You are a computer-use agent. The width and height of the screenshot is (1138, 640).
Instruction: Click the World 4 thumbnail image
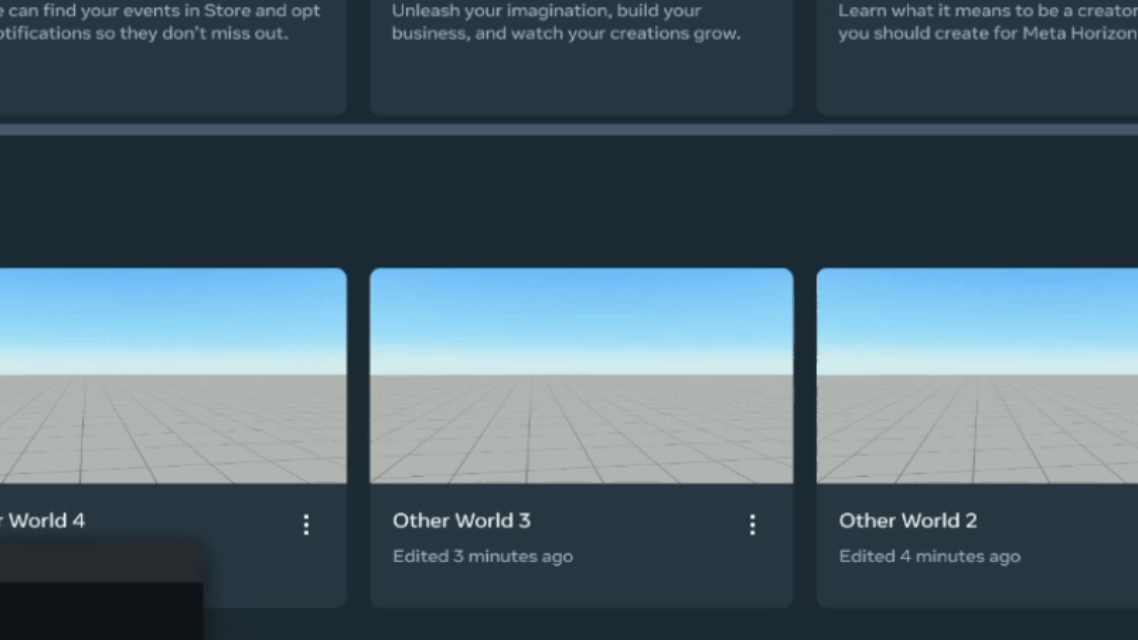(172, 376)
